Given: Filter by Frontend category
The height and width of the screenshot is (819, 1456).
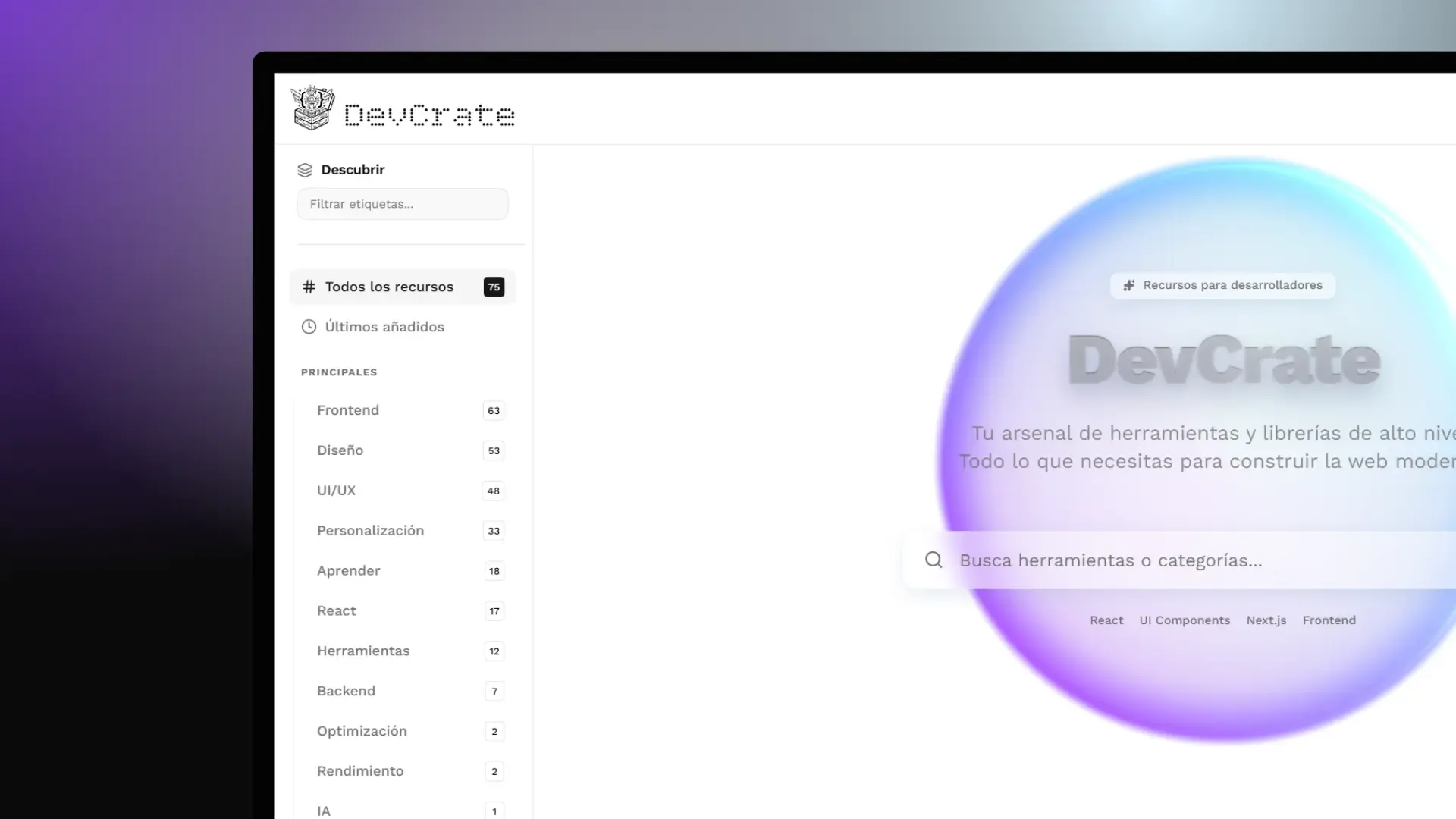Looking at the screenshot, I should (x=348, y=410).
